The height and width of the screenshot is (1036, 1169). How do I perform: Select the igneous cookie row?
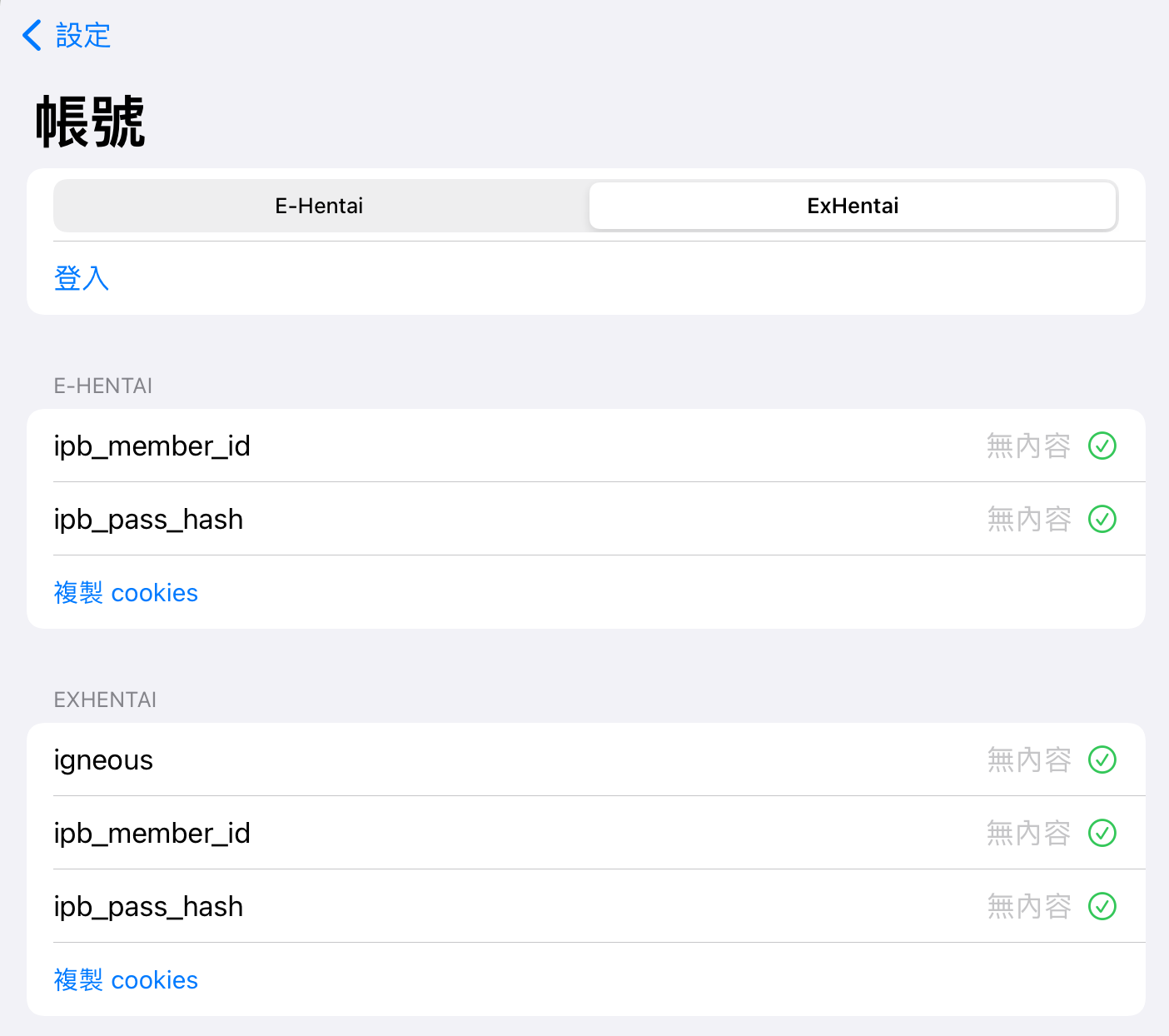(x=103, y=760)
